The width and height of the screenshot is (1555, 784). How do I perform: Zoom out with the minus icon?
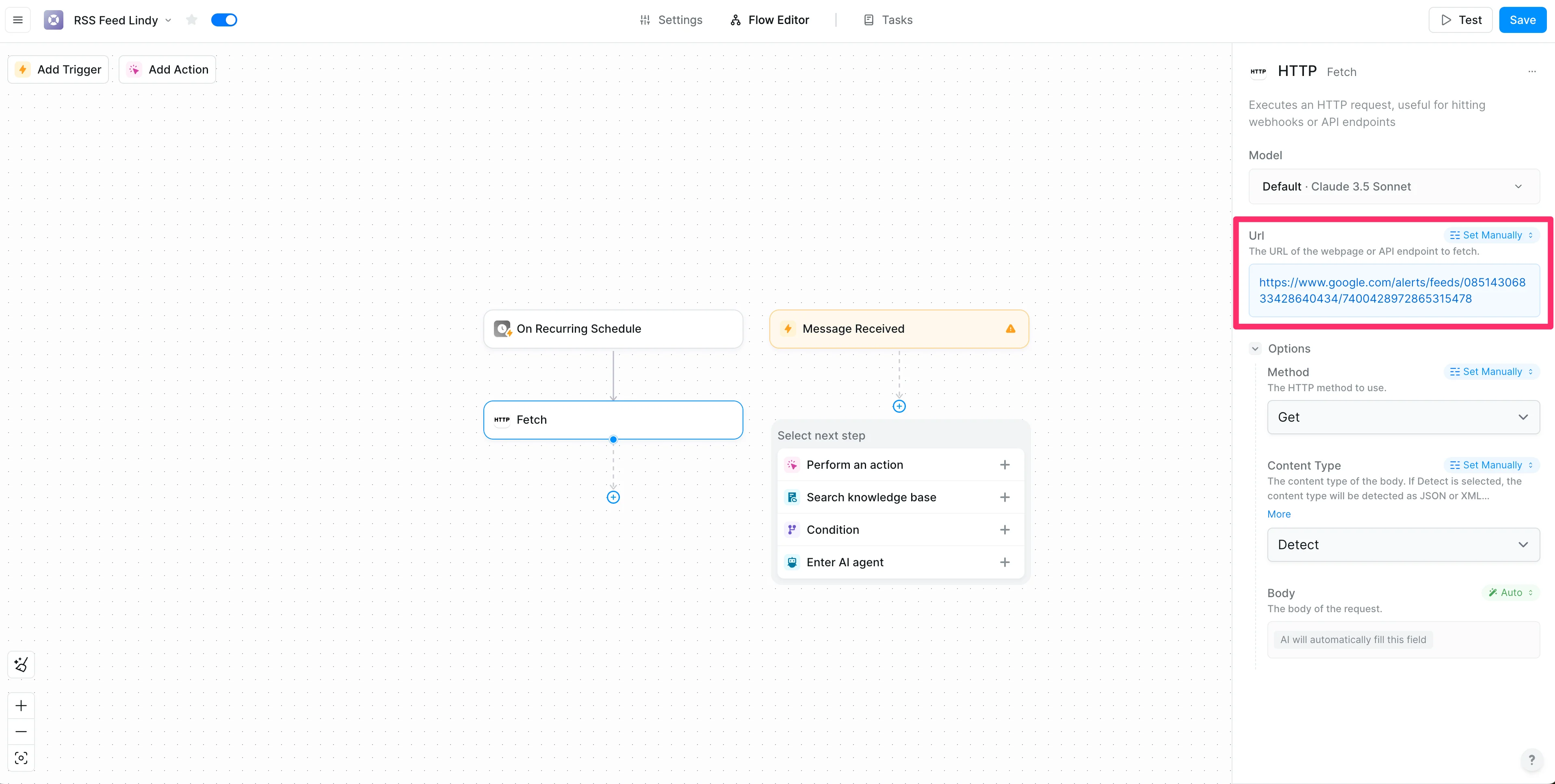[x=21, y=732]
